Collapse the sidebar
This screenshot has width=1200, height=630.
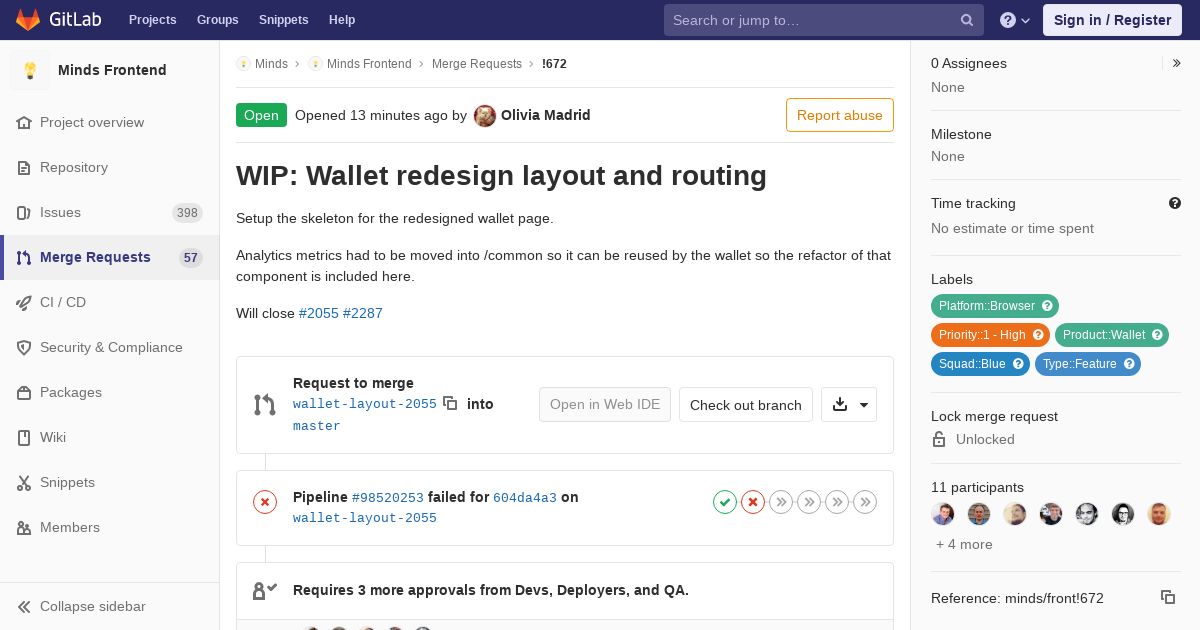[109, 606]
